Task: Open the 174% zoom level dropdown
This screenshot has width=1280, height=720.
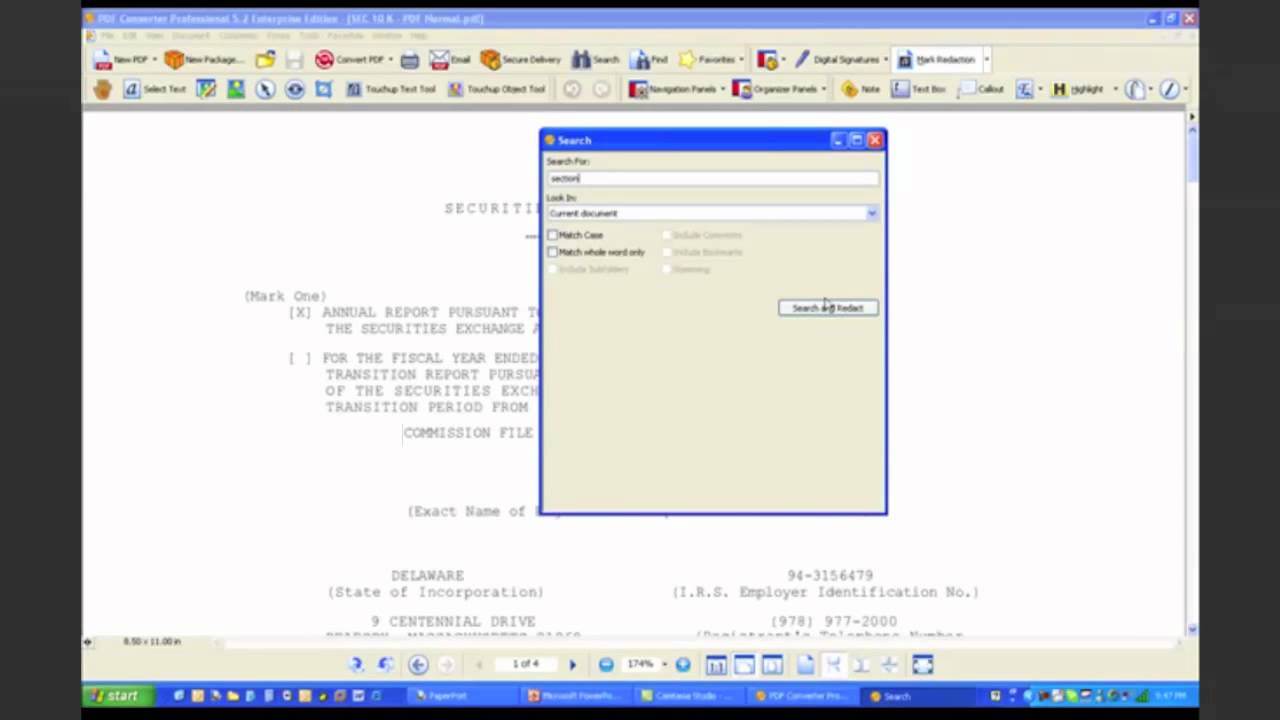Action: click(x=664, y=664)
